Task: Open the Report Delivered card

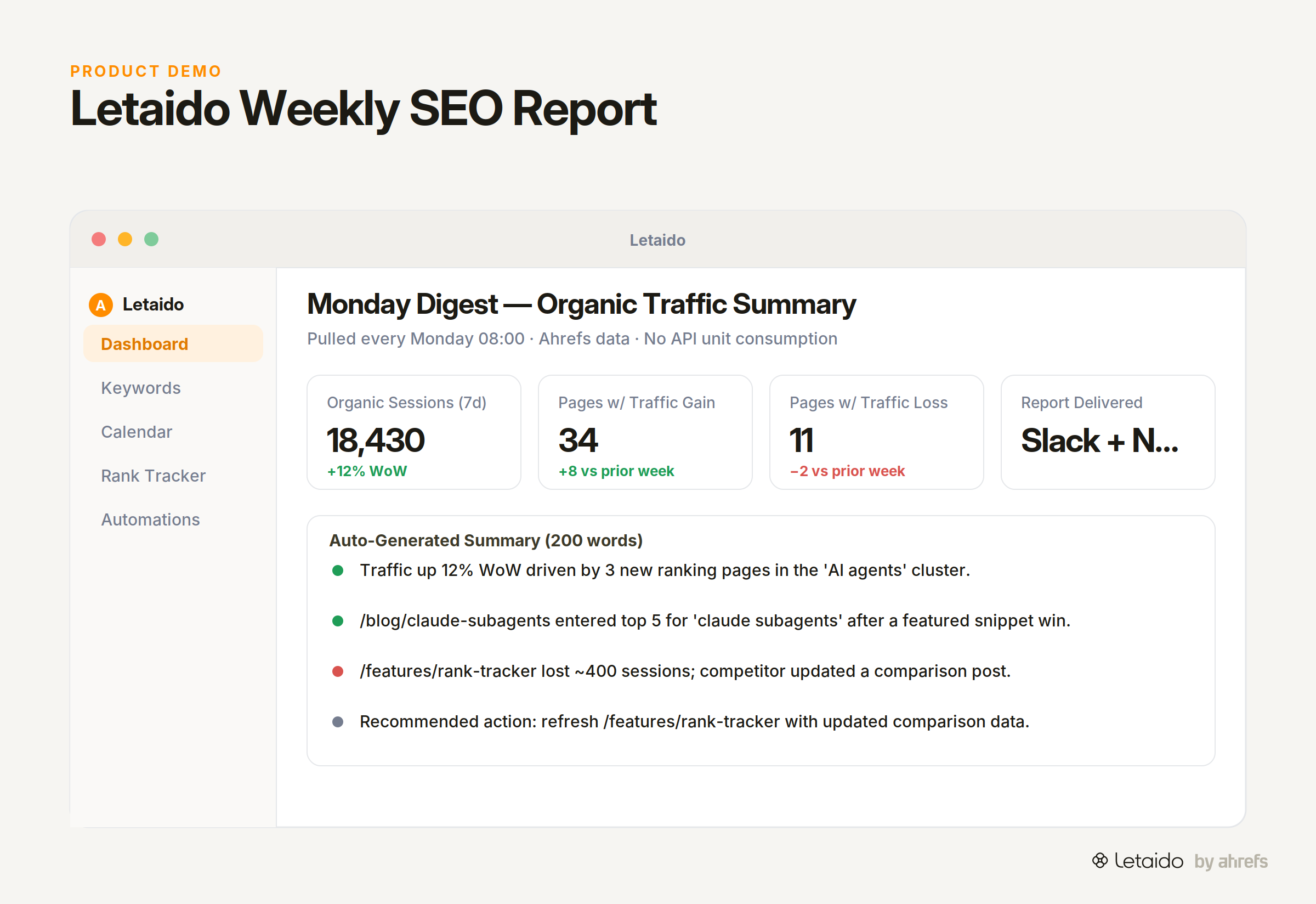Action: [1108, 432]
